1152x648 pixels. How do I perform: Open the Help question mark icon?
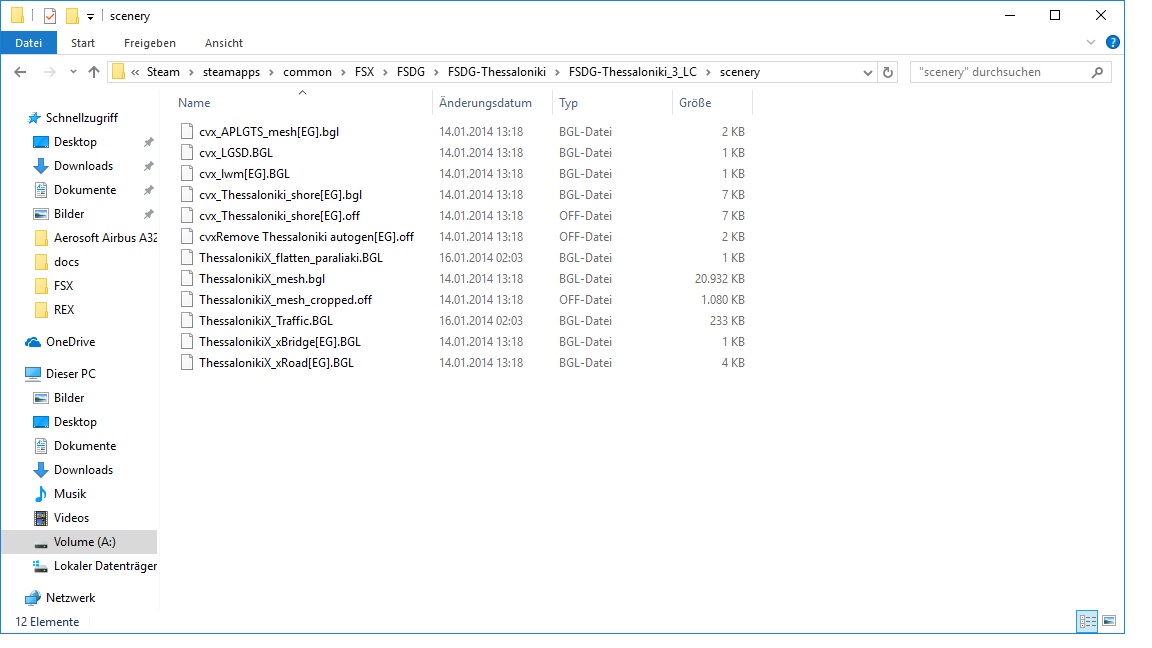[1113, 43]
